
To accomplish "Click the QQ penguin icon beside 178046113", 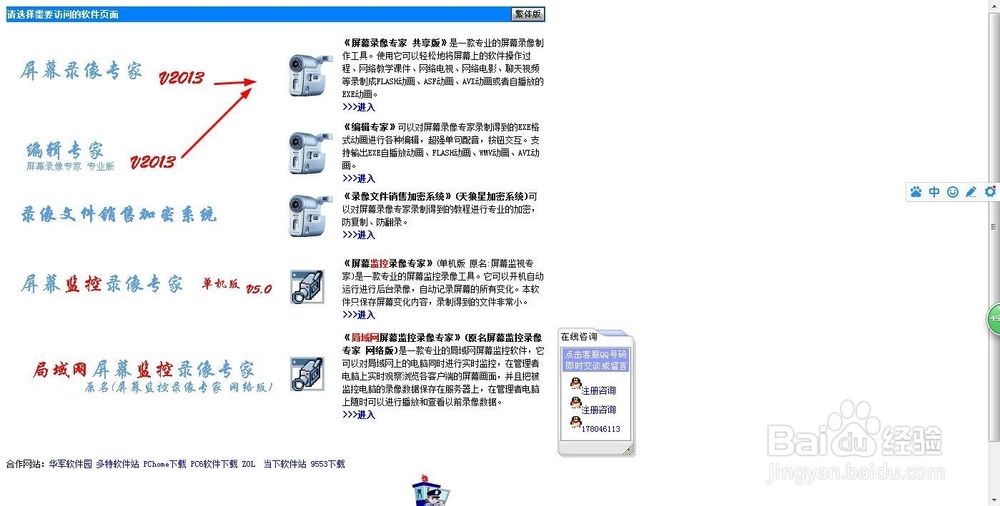I will pos(575,422).
